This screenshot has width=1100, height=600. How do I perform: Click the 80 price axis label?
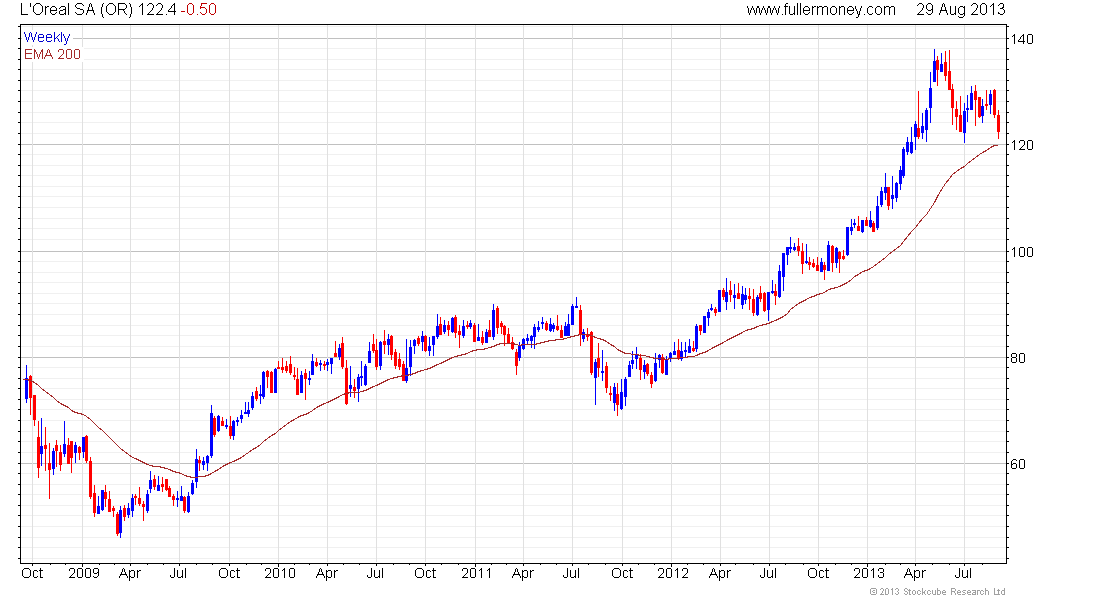coord(1018,358)
